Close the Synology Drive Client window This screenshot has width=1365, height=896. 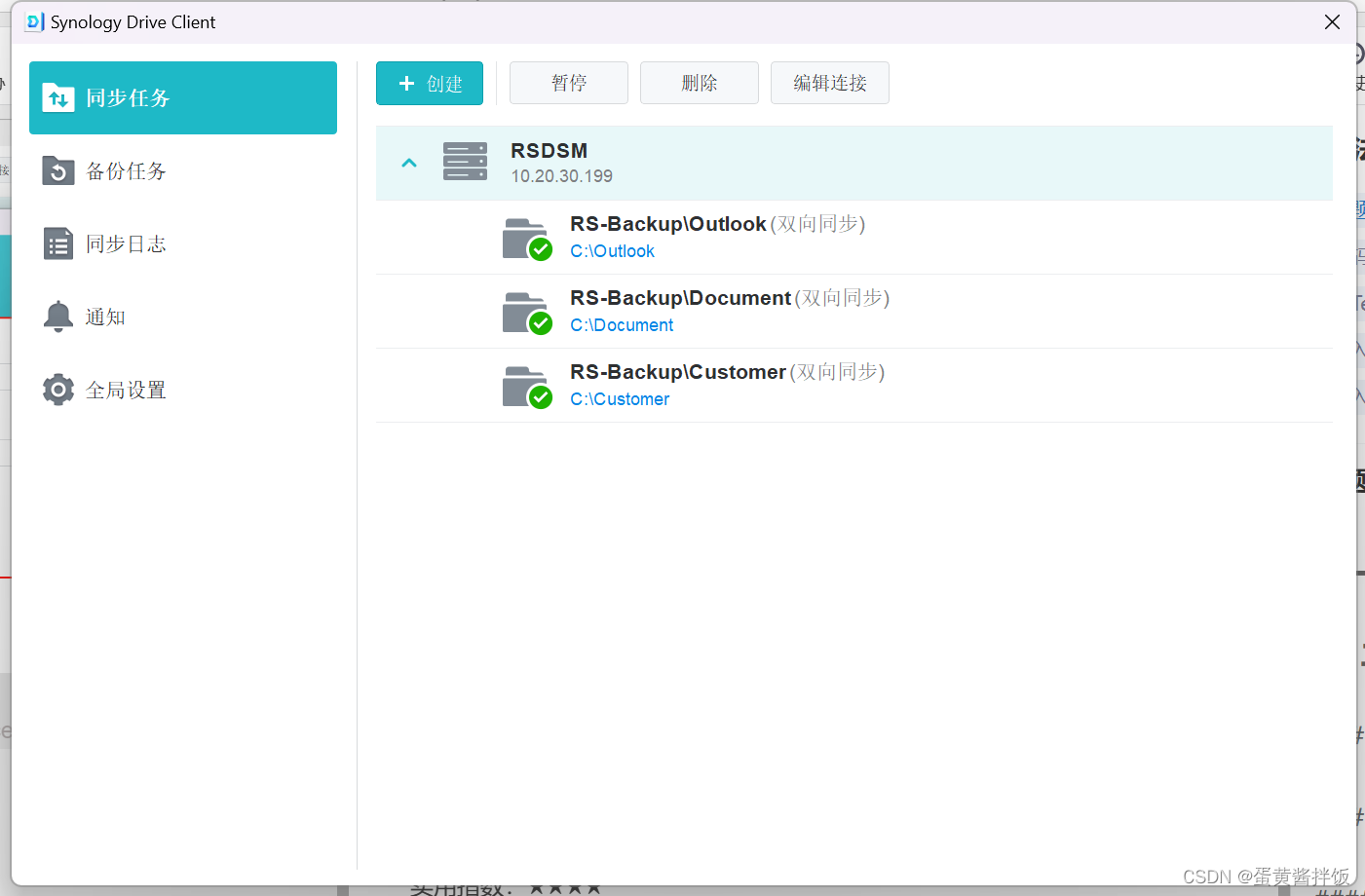tap(1332, 21)
